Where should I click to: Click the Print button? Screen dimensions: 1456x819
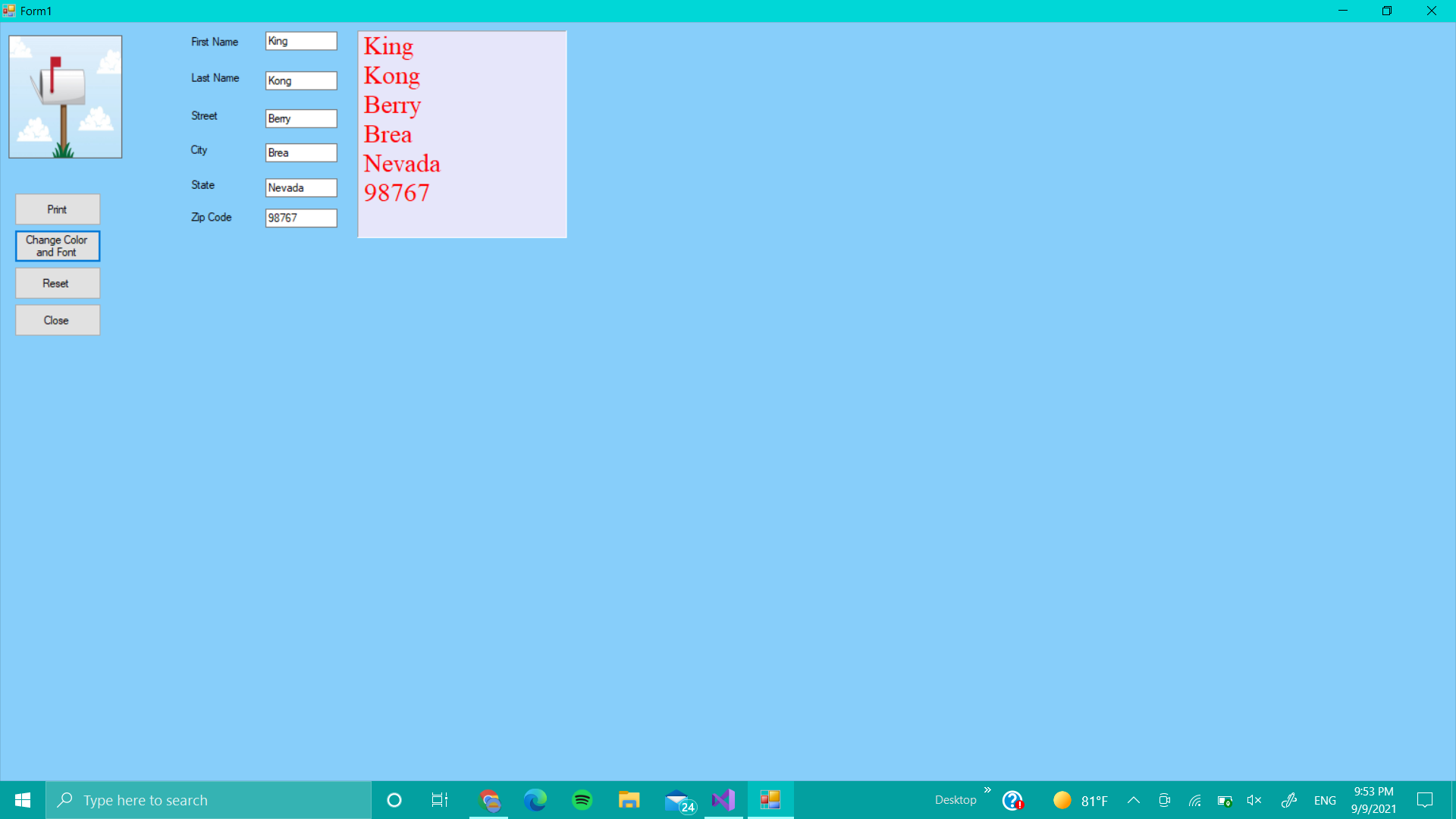click(x=58, y=209)
